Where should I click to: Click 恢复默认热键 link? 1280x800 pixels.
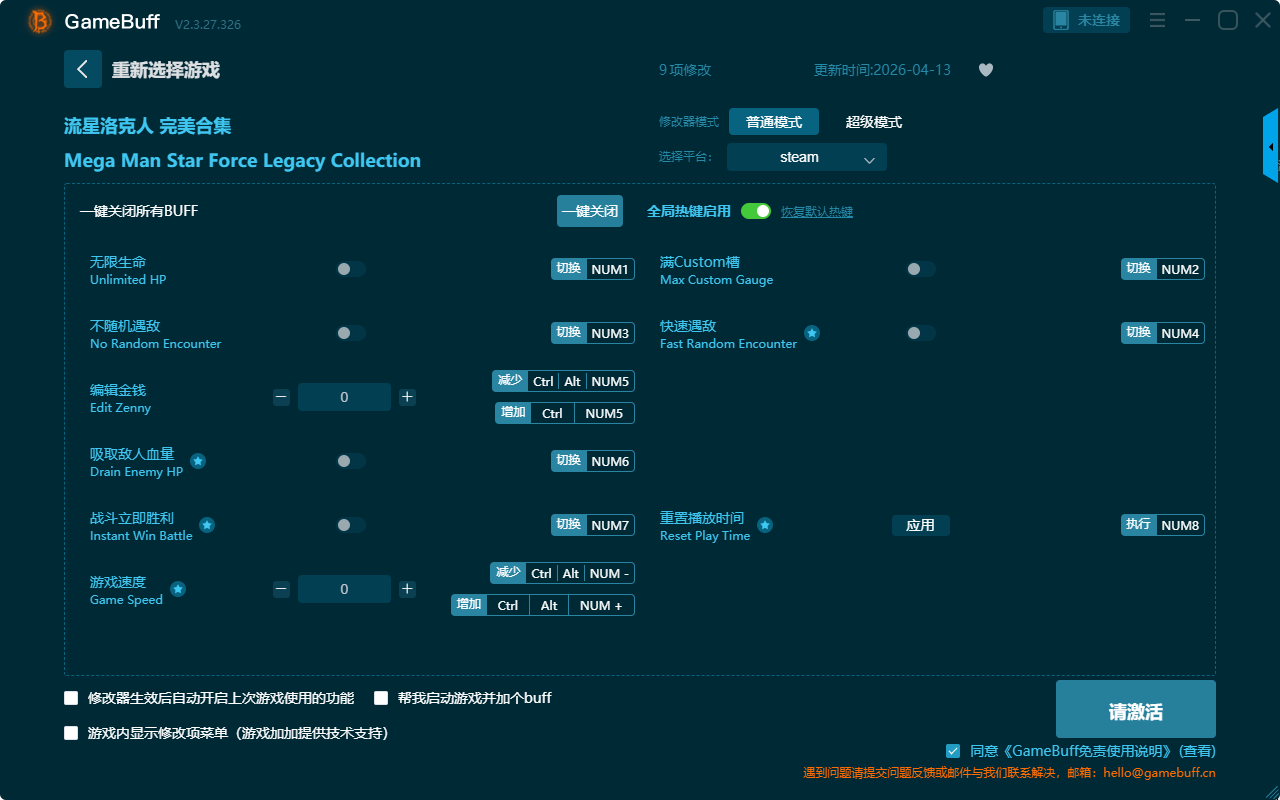(816, 212)
